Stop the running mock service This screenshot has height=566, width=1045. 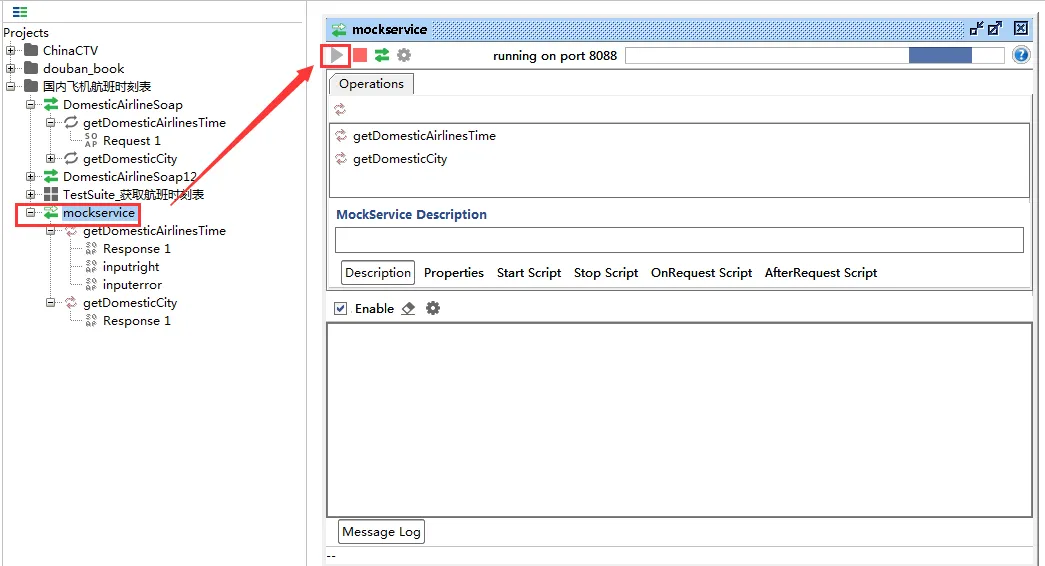360,55
